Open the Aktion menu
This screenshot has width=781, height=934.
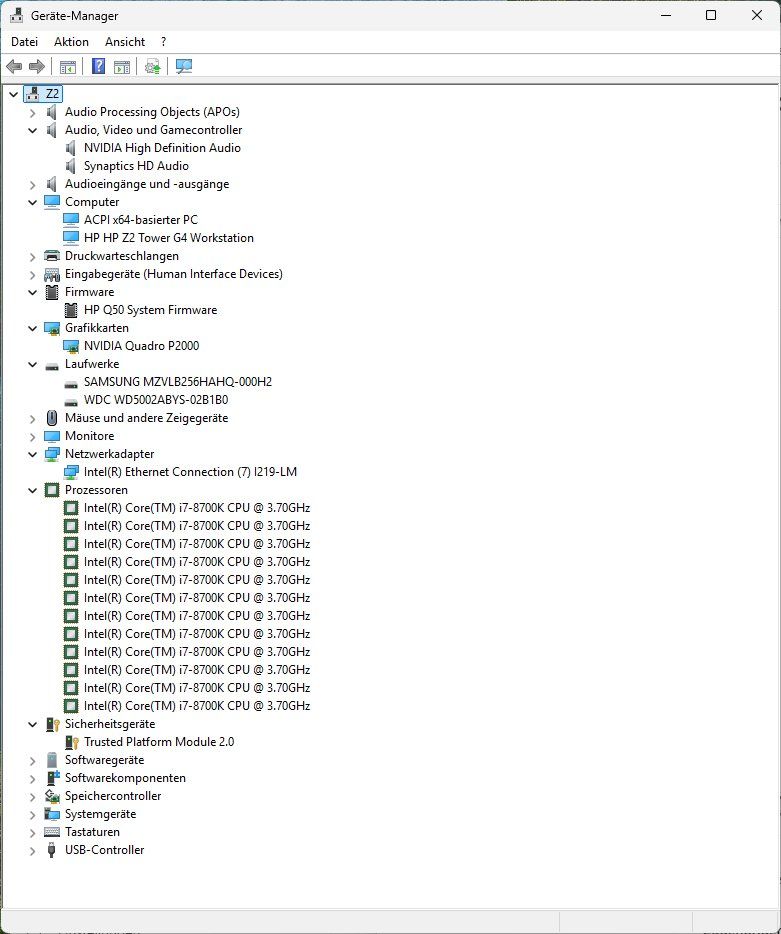click(71, 42)
